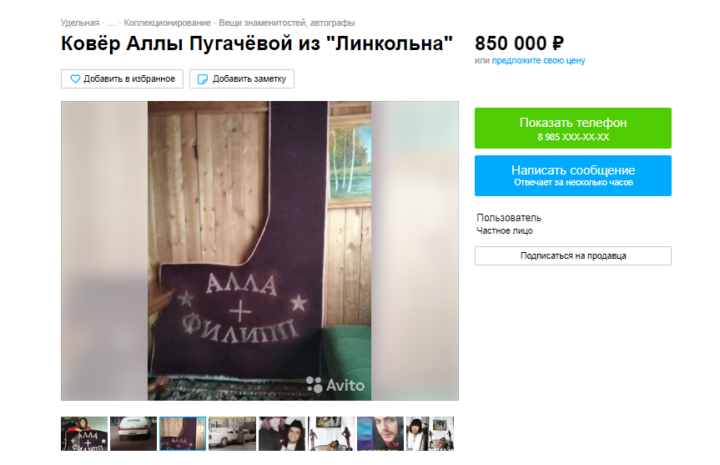Click the note icon beside Добавить заметку

202,79
